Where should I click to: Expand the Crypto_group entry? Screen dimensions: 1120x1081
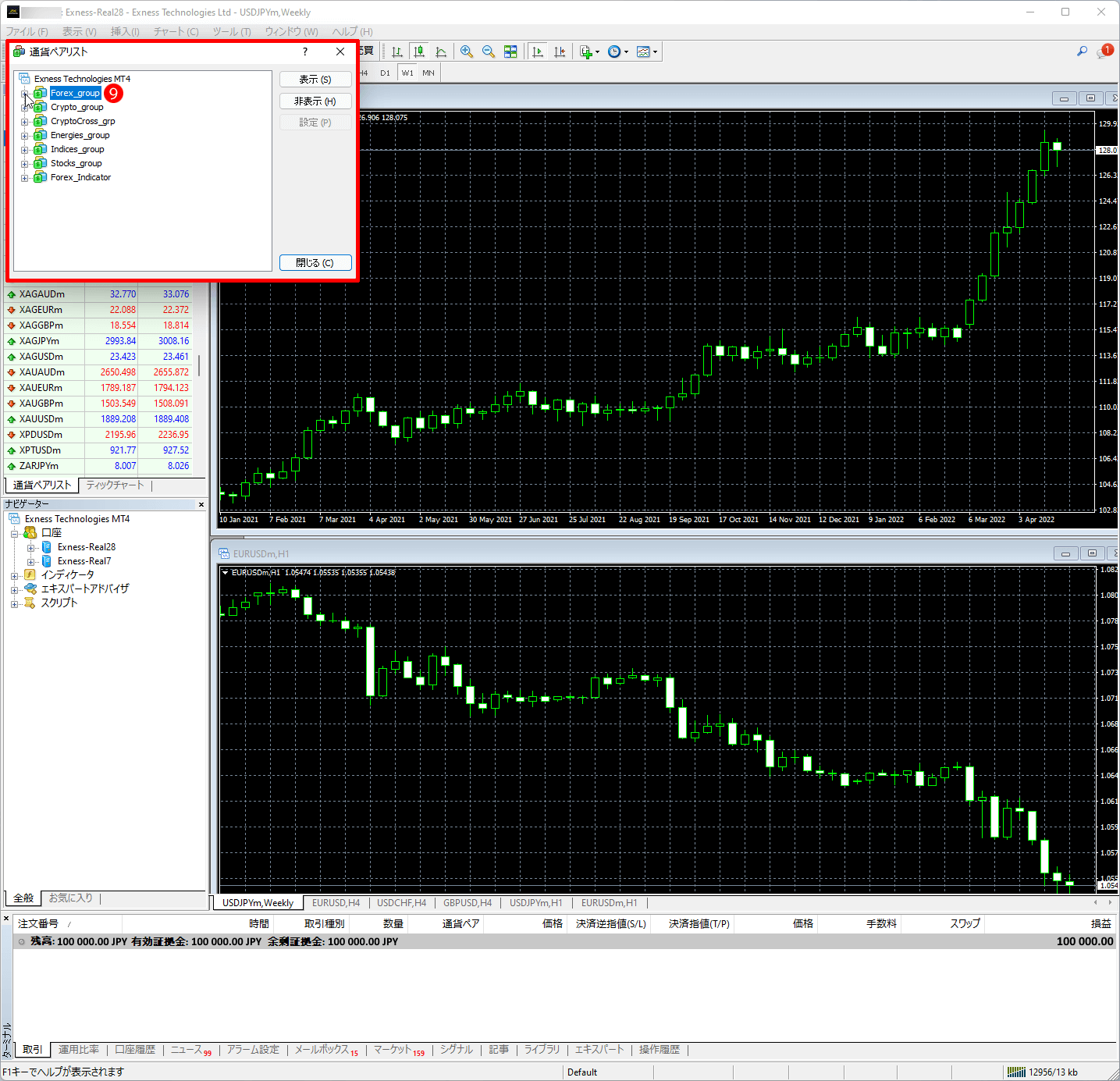click(x=25, y=107)
